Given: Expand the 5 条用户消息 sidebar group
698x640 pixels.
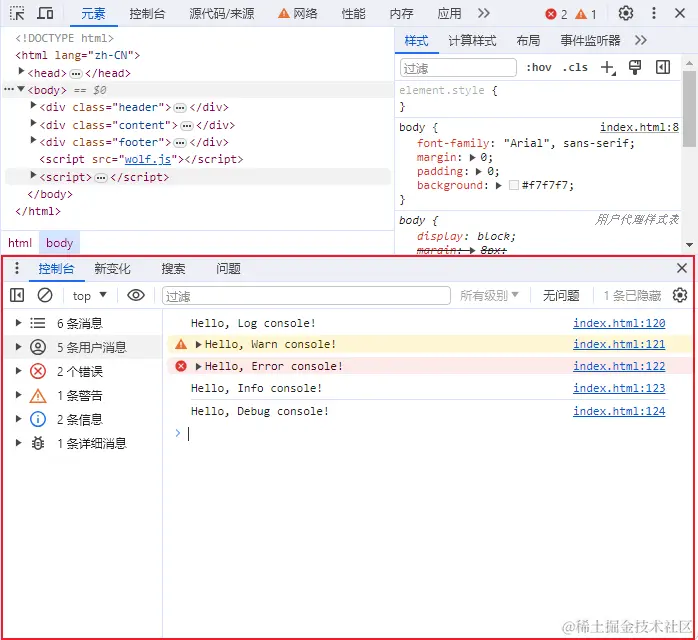Looking at the screenshot, I should (x=18, y=347).
